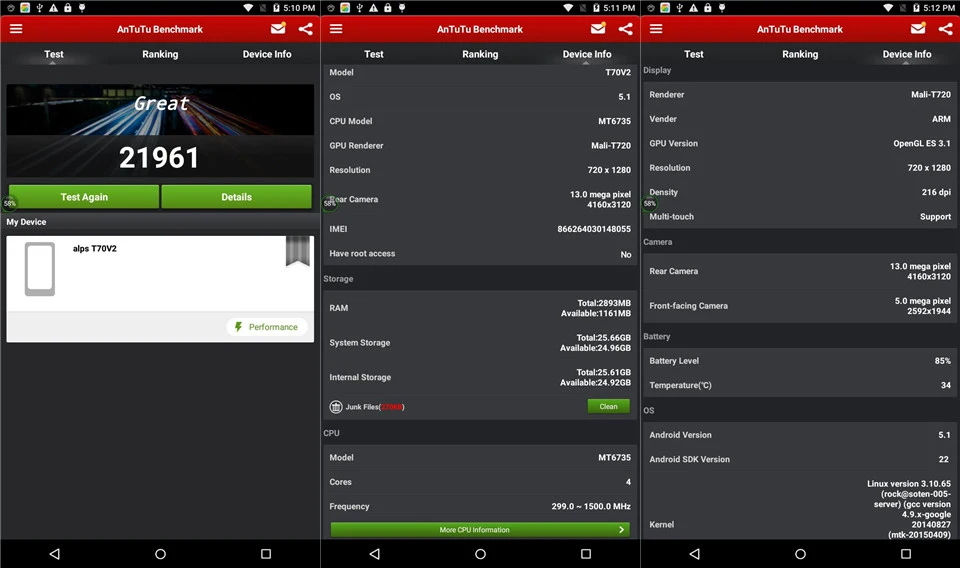Tap Temperature 34 row
The height and width of the screenshot is (568, 960).
(800, 385)
